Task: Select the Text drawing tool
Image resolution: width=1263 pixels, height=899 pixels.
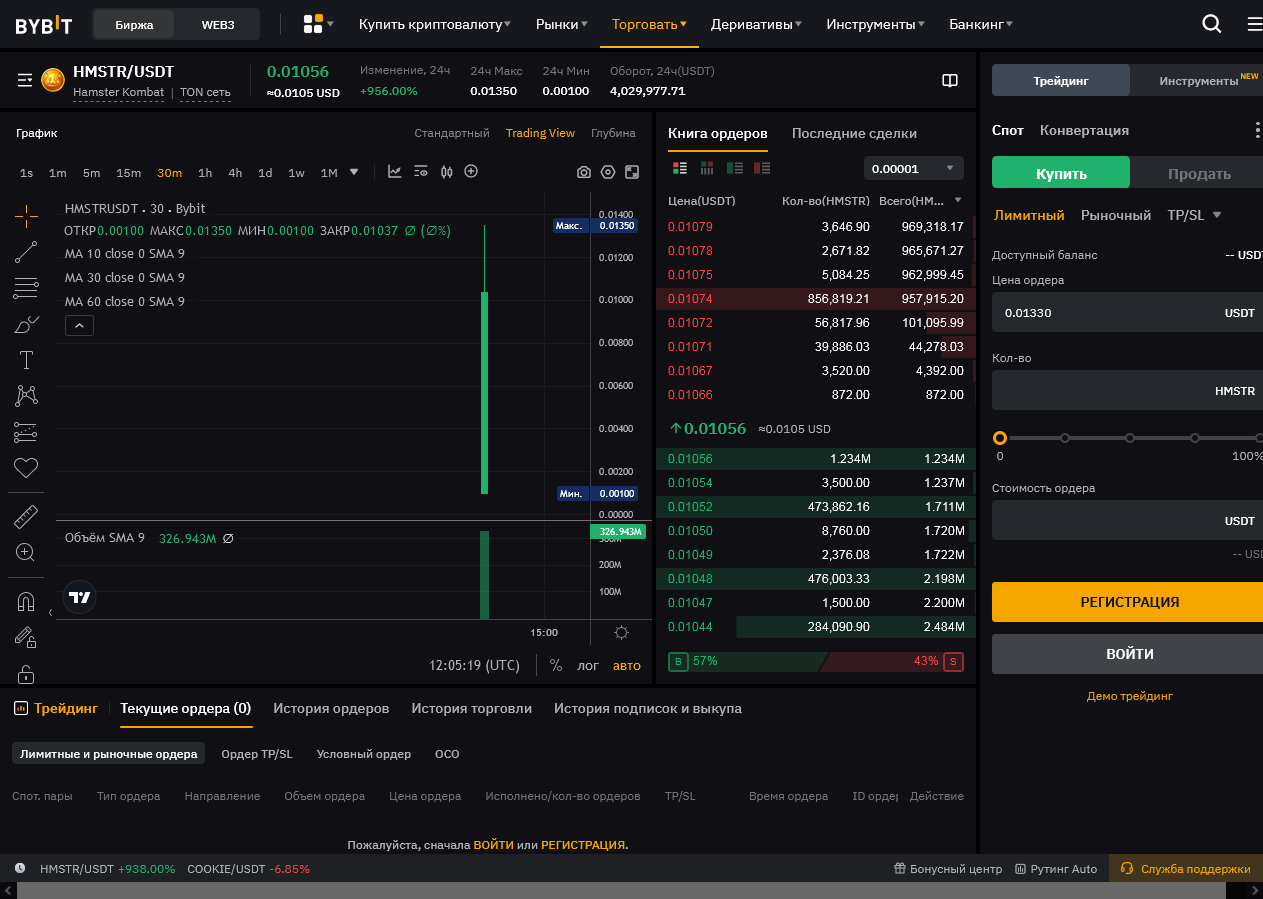Action: coord(26,360)
